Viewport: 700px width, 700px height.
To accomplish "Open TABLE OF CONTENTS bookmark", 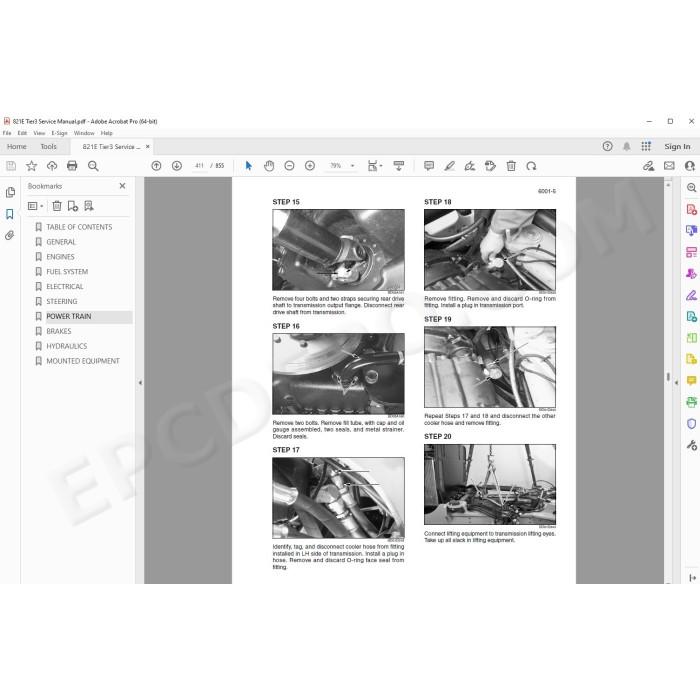I will 79,227.
